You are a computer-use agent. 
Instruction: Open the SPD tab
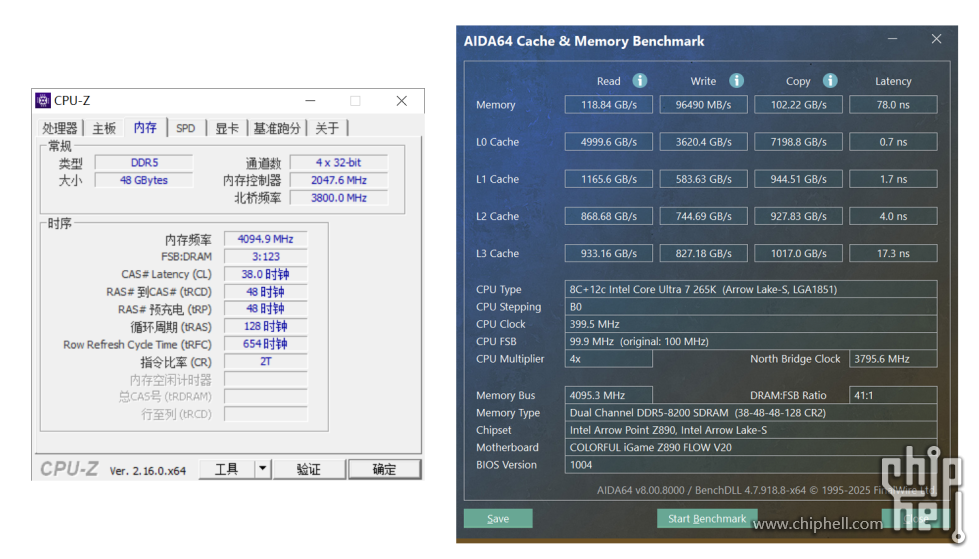186,128
